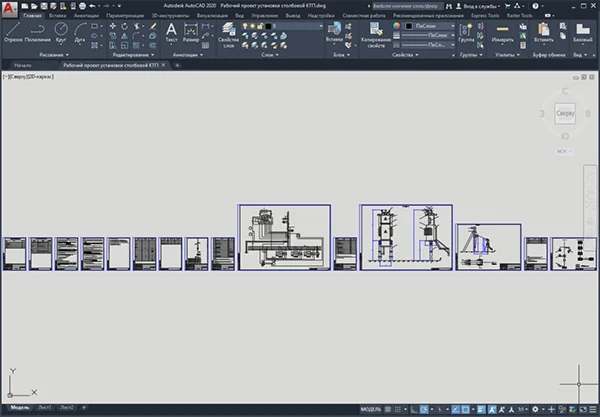Open Свойства слоя layer properties

click(228, 35)
